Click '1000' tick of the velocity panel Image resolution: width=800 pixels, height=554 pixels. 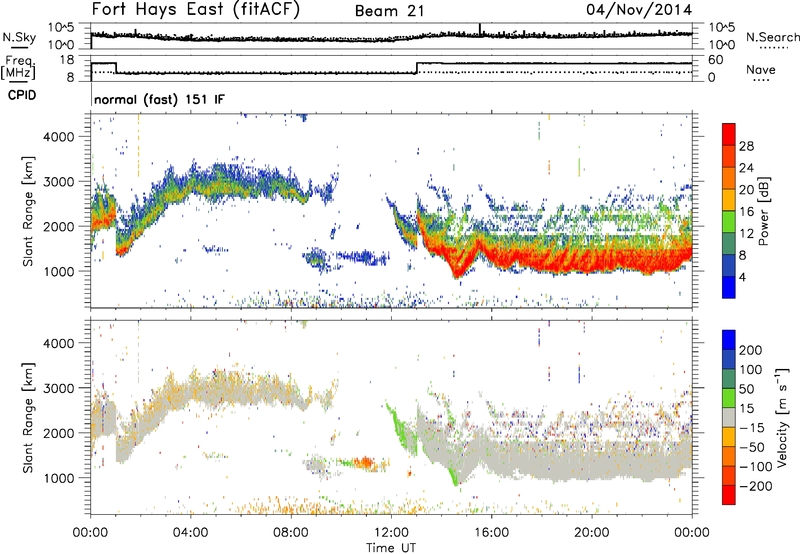coord(59,478)
